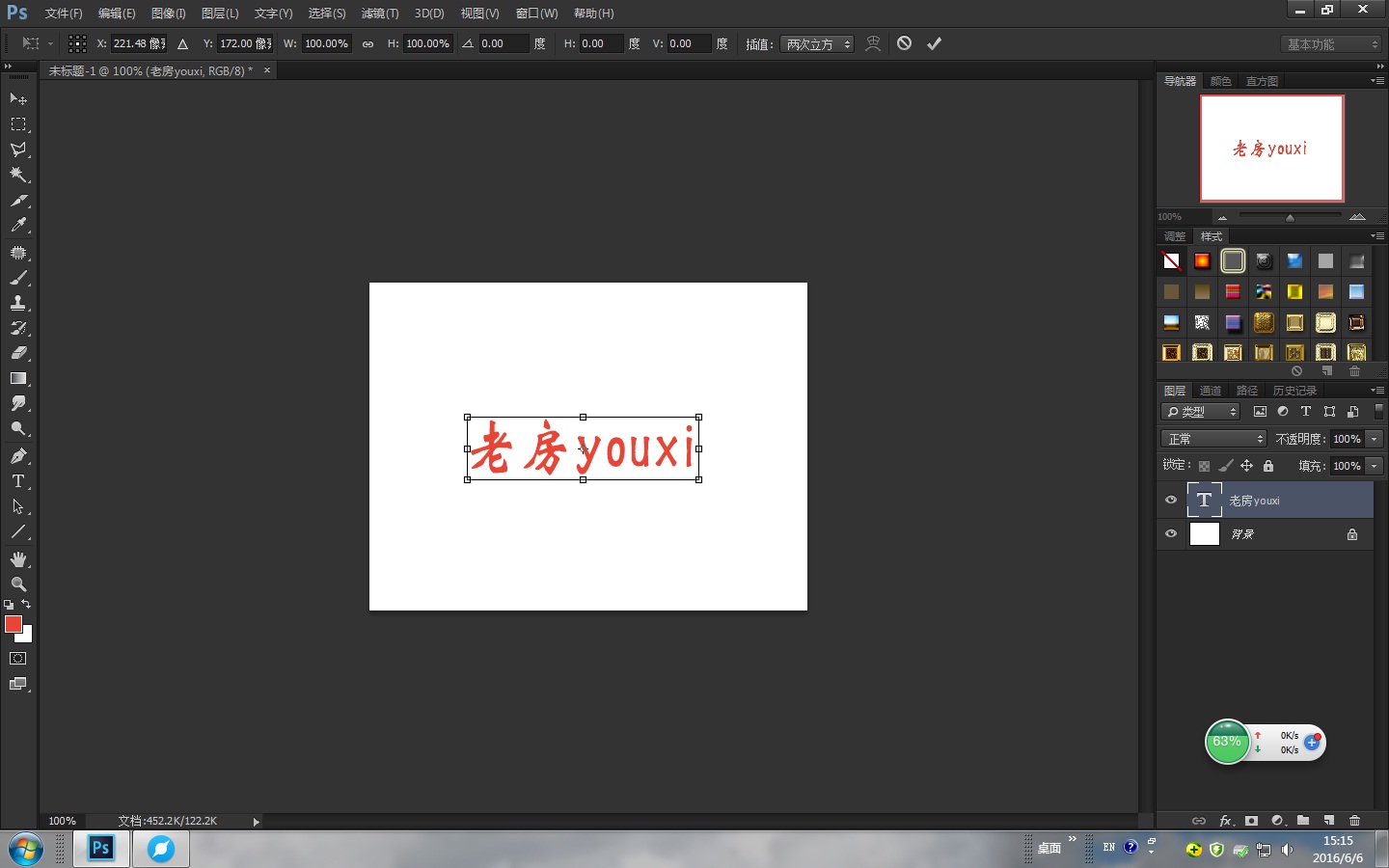Switch to the 通道 channels tab
This screenshot has width=1389, height=868.
coord(1211,390)
